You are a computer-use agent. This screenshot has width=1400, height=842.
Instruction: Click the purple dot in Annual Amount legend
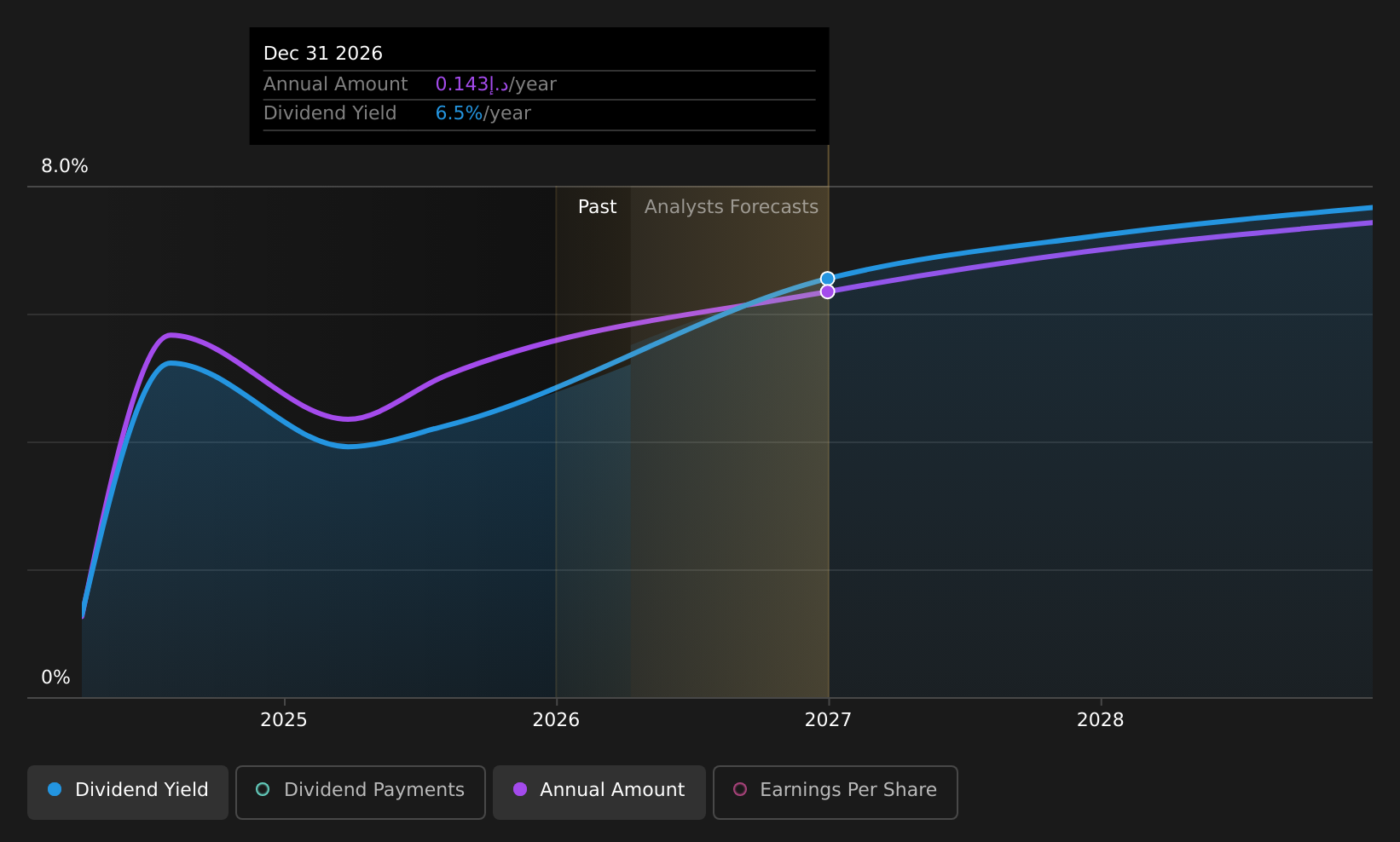click(x=519, y=789)
